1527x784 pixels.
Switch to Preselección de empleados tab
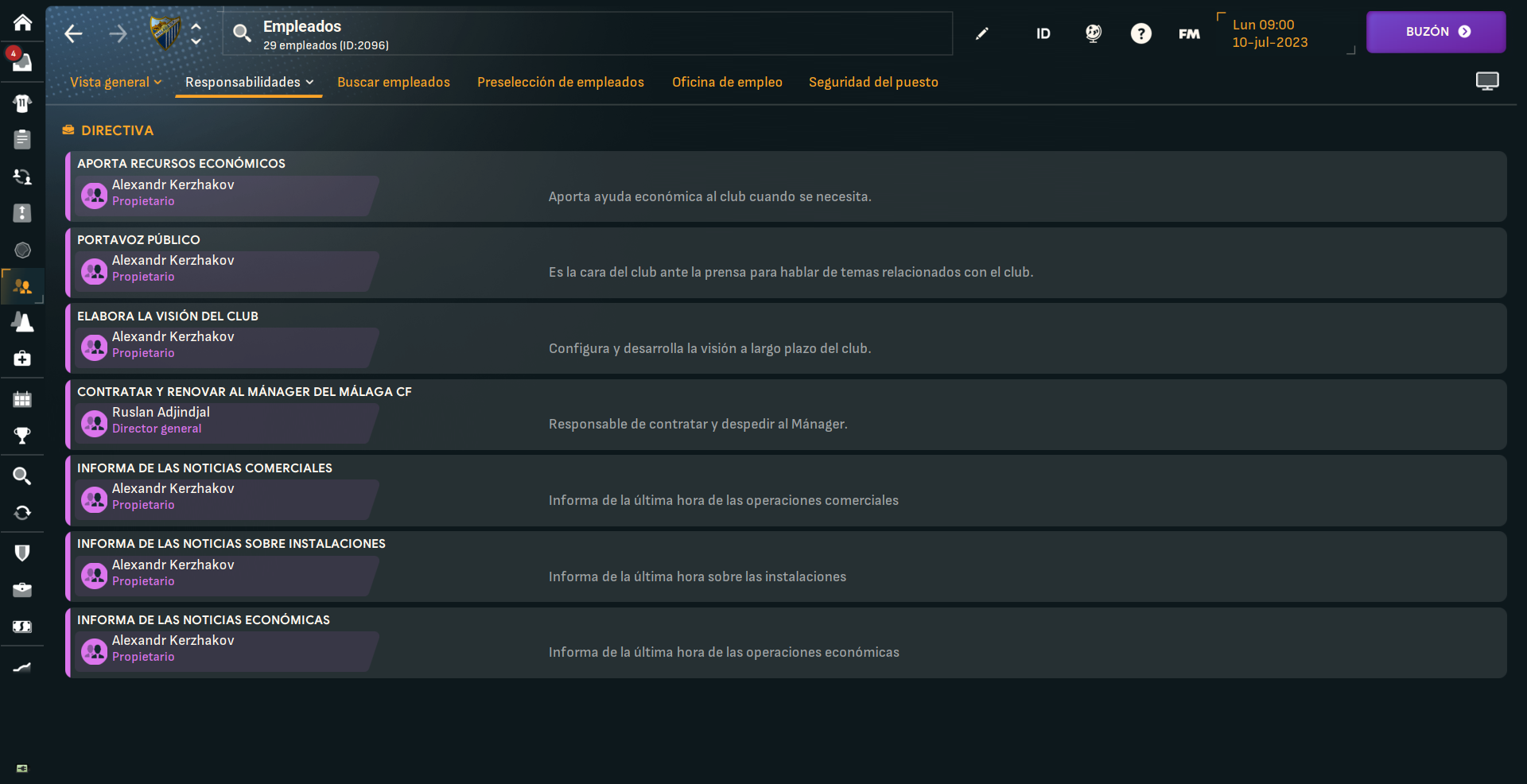561,82
